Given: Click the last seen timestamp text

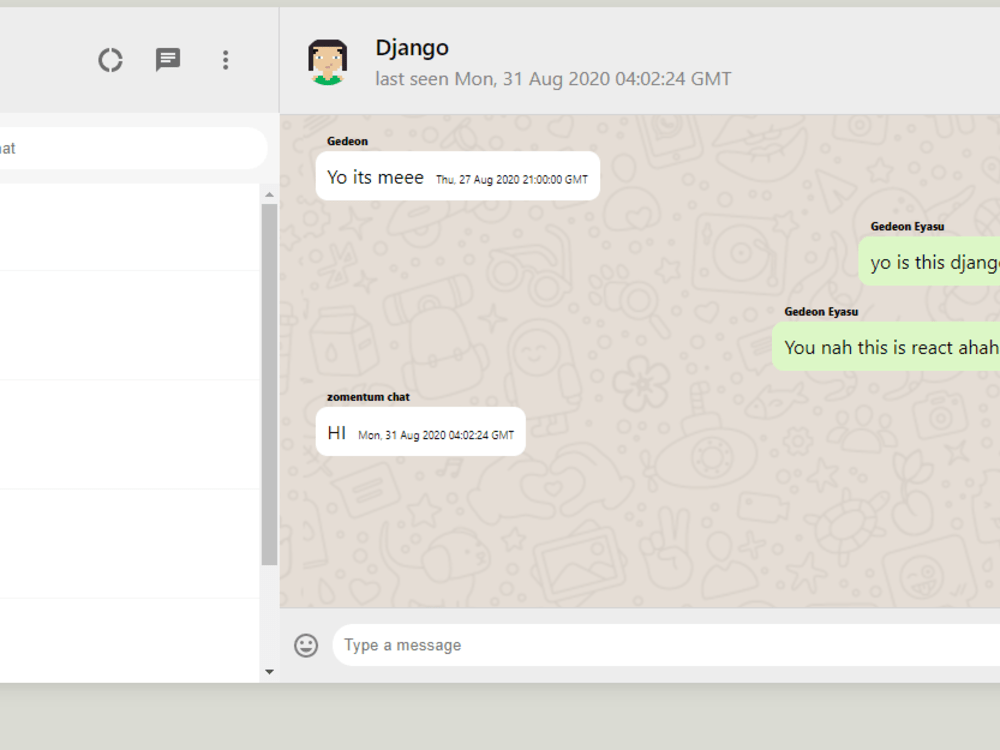Looking at the screenshot, I should 553,79.
